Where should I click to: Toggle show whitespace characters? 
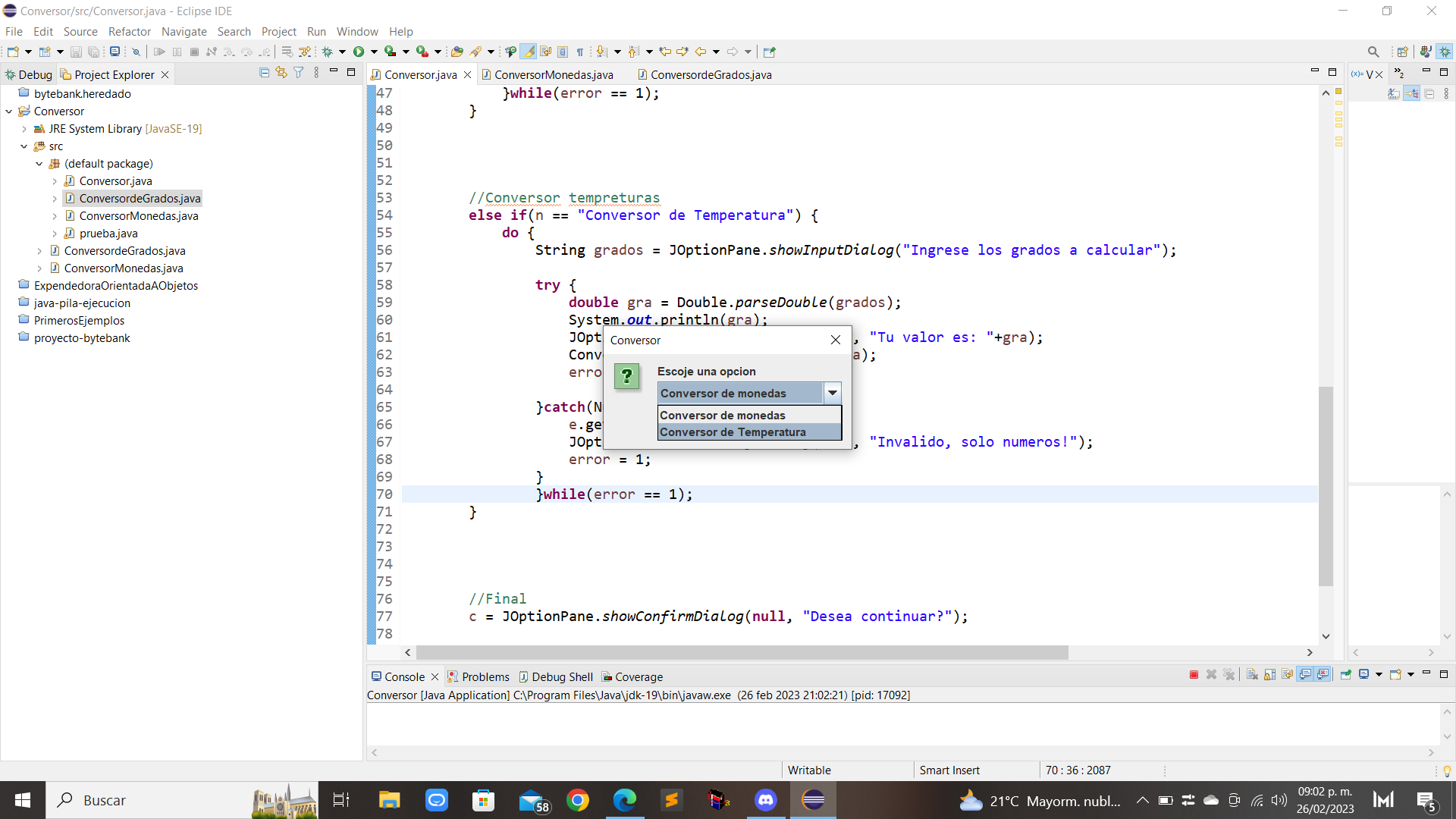pyautogui.click(x=581, y=51)
